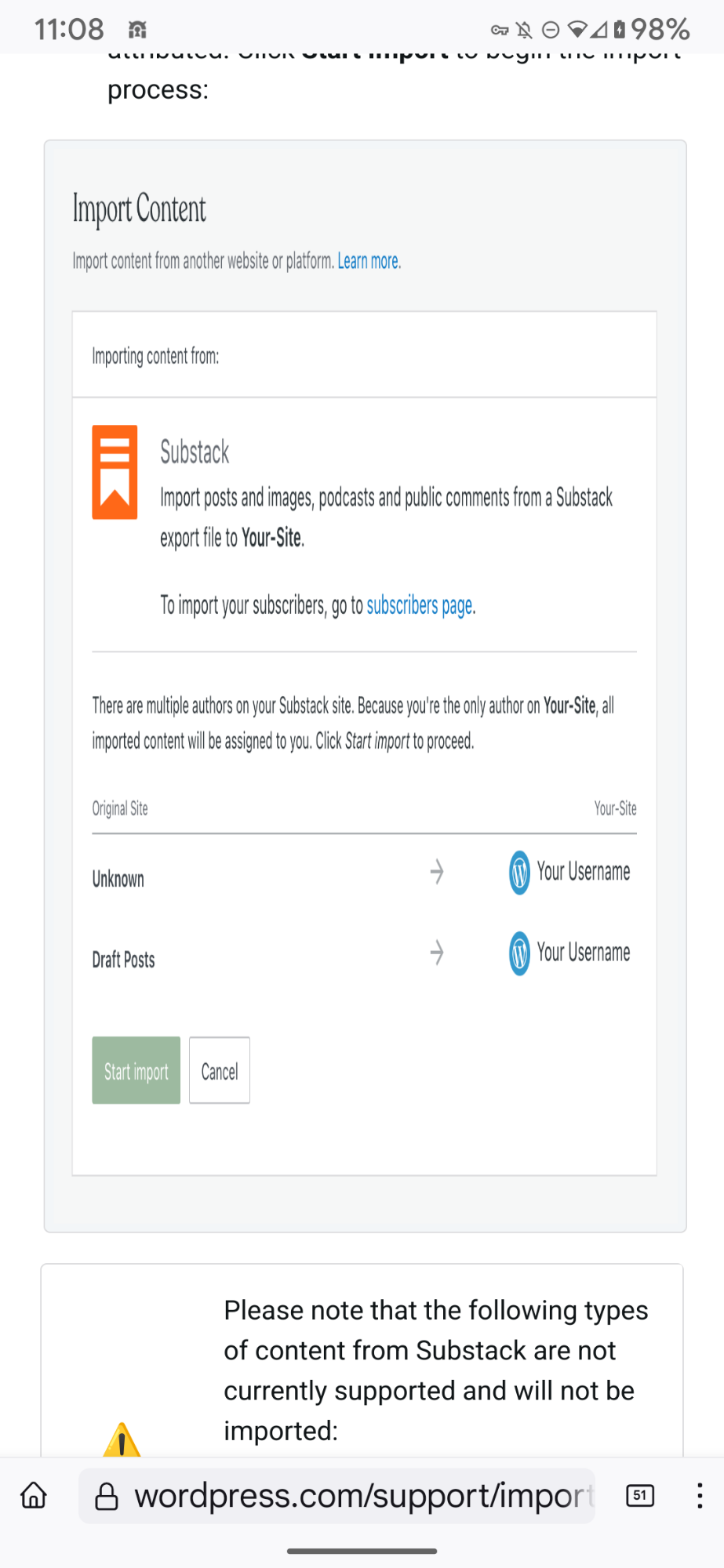Tap the padlock site security icon

(x=107, y=1496)
